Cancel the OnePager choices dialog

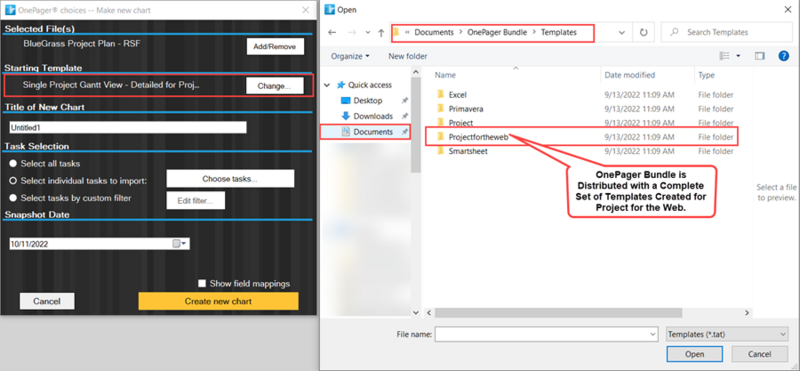(47, 301)
